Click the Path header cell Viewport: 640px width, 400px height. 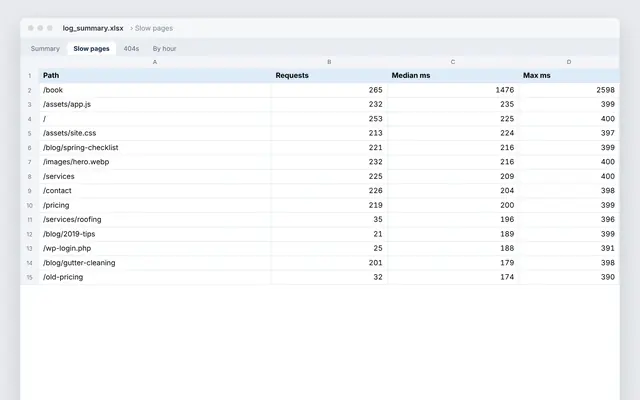155,76
